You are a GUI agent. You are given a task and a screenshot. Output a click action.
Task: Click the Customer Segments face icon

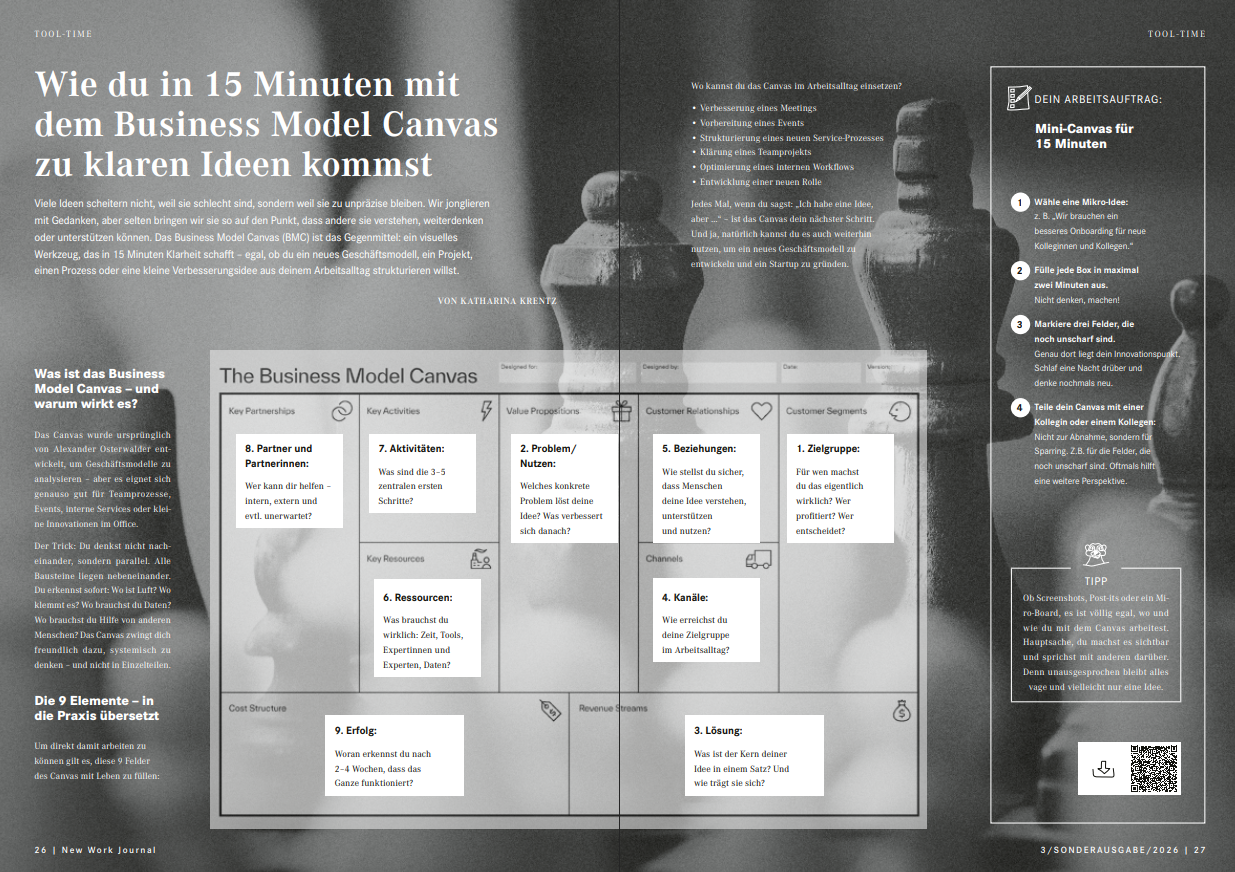900,411
